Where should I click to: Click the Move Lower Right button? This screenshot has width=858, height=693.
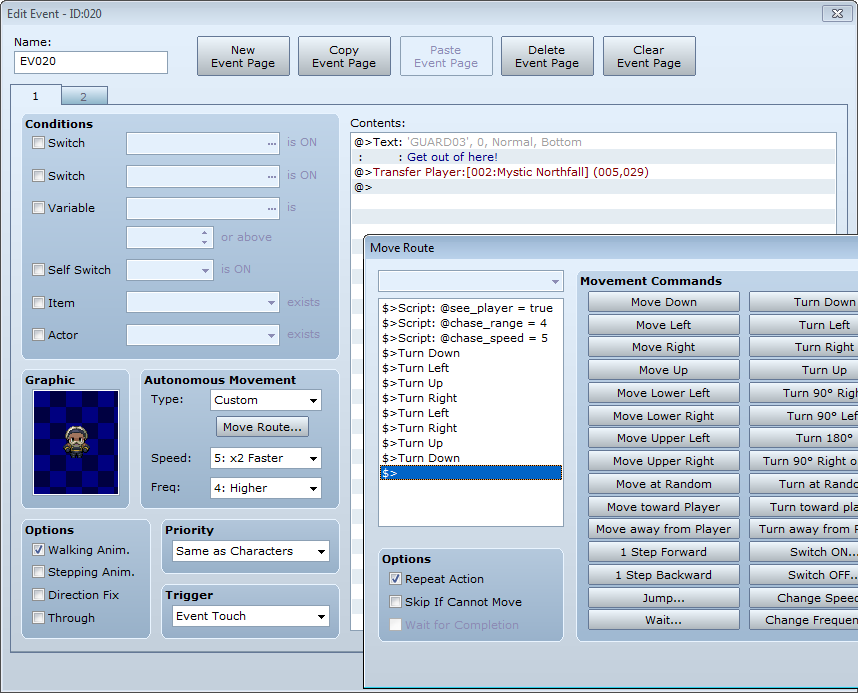coord(664,416)
